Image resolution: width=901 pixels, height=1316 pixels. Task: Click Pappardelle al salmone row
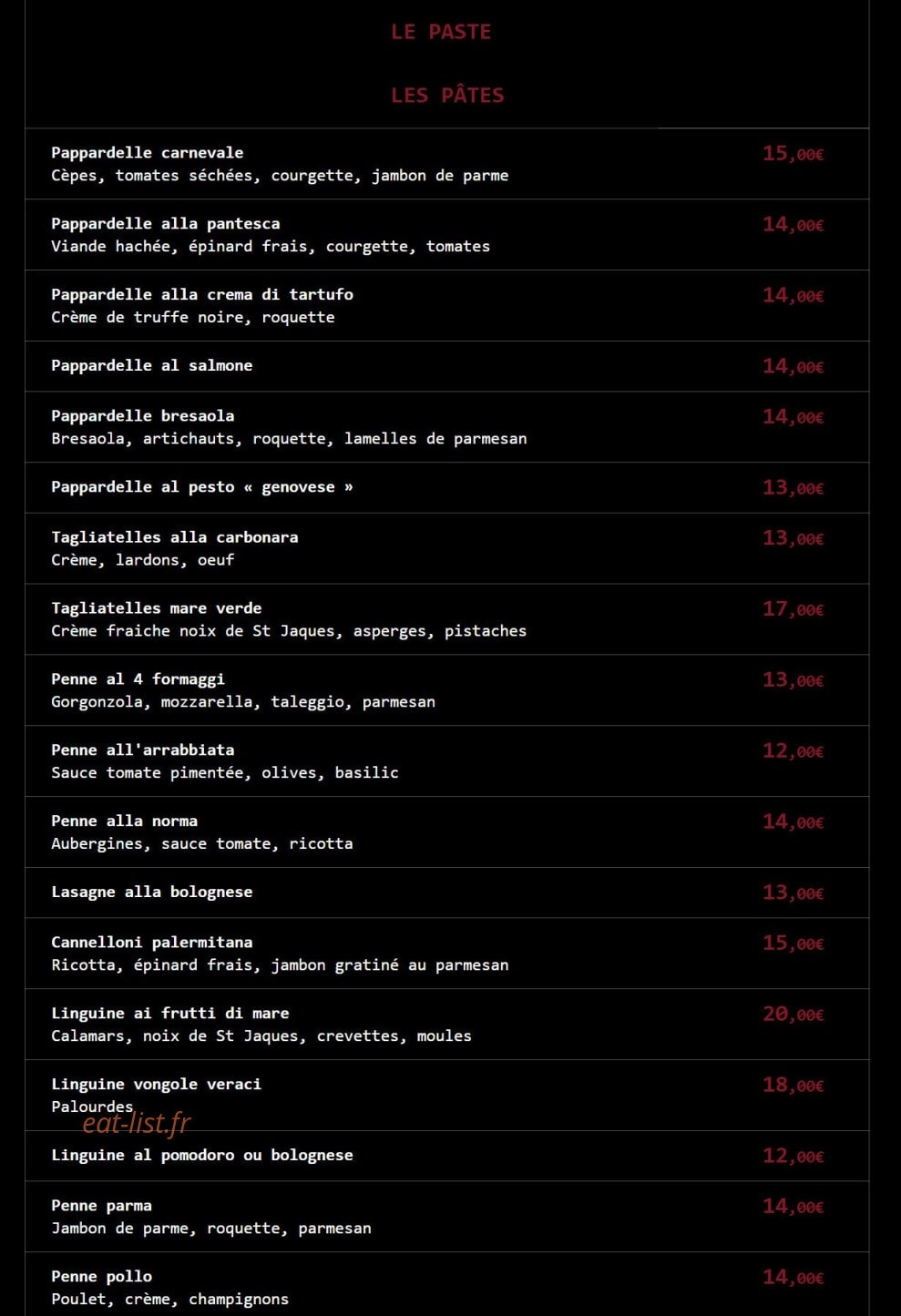point(446,366)
